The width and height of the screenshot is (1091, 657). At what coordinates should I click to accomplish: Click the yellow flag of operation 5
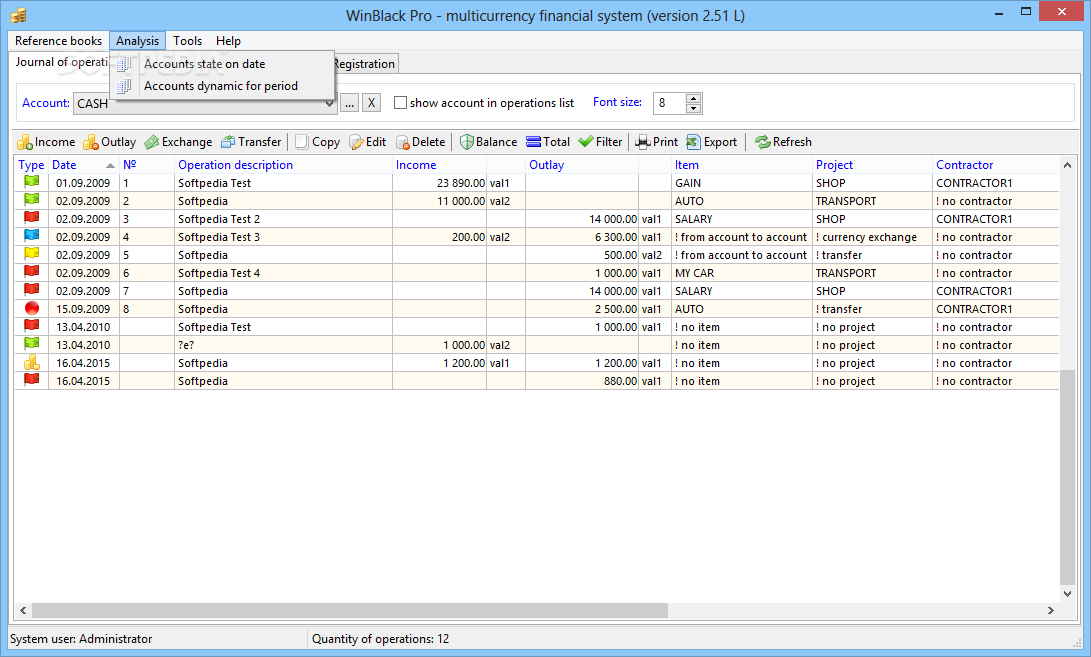click(x=31, y=255)
